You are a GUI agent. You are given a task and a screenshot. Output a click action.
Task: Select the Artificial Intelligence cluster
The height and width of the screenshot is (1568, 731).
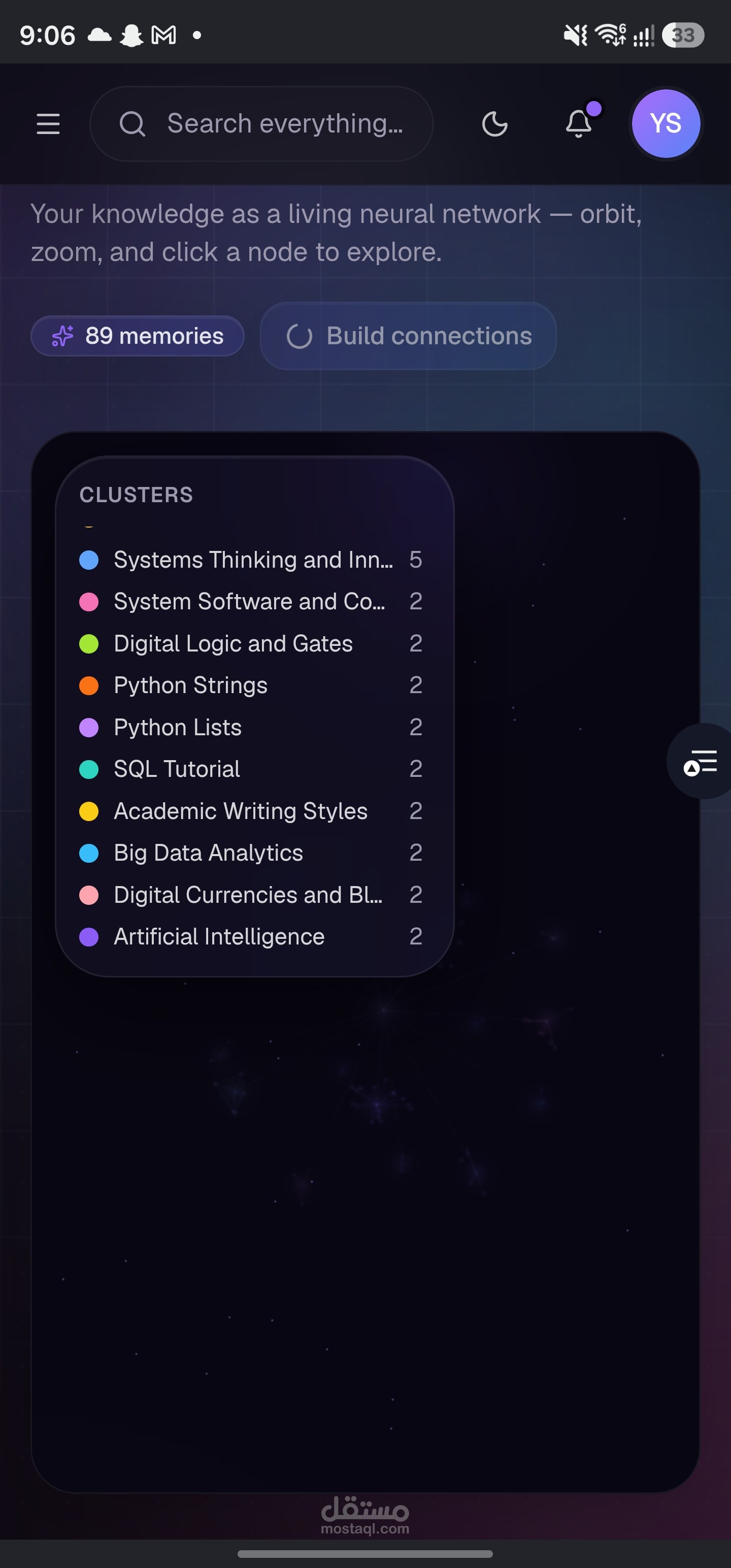pos(251,937)
